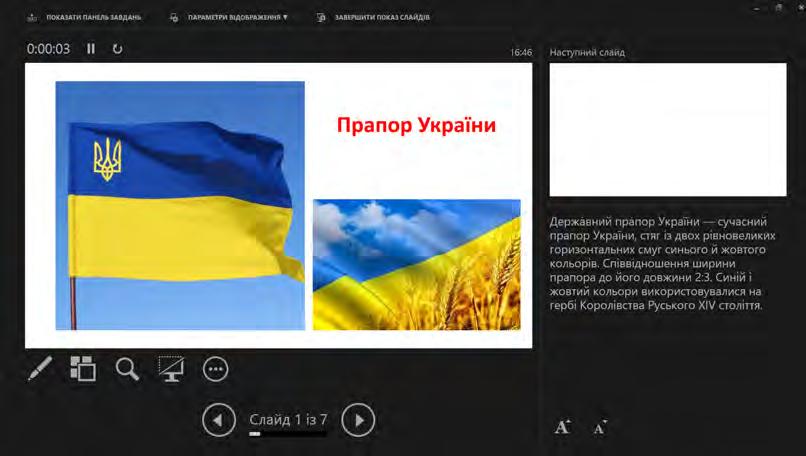This screenshot has height=456, width=806.
Task: Click the 'Слайд 1 із 7' counter
Action: pos(288,419)
